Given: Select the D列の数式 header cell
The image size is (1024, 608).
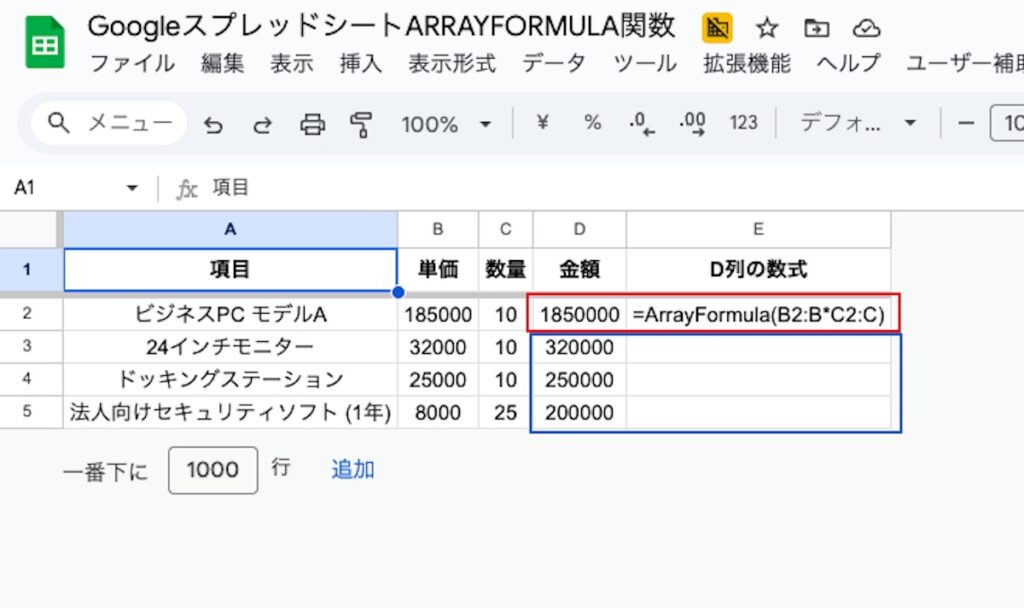Looking at the screenshot, I should [758, 269].
